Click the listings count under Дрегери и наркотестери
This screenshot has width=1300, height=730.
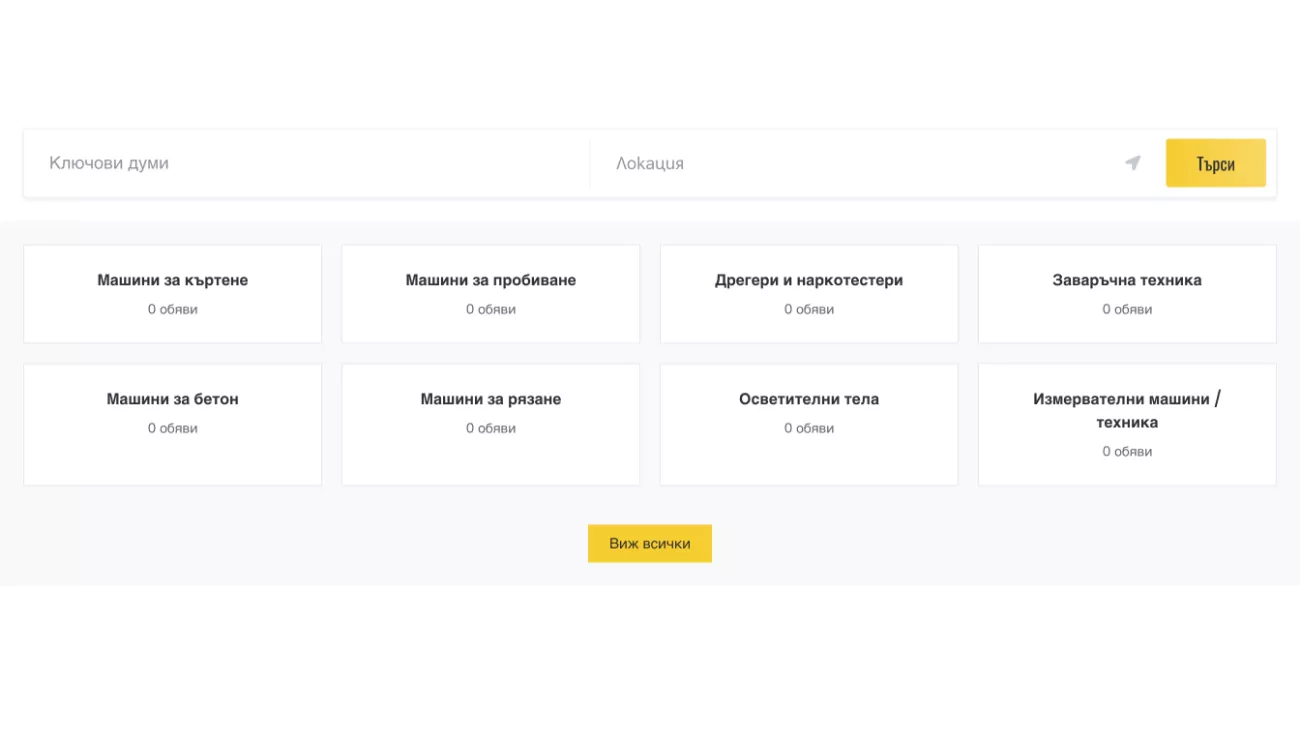click(x=808, y=310)
